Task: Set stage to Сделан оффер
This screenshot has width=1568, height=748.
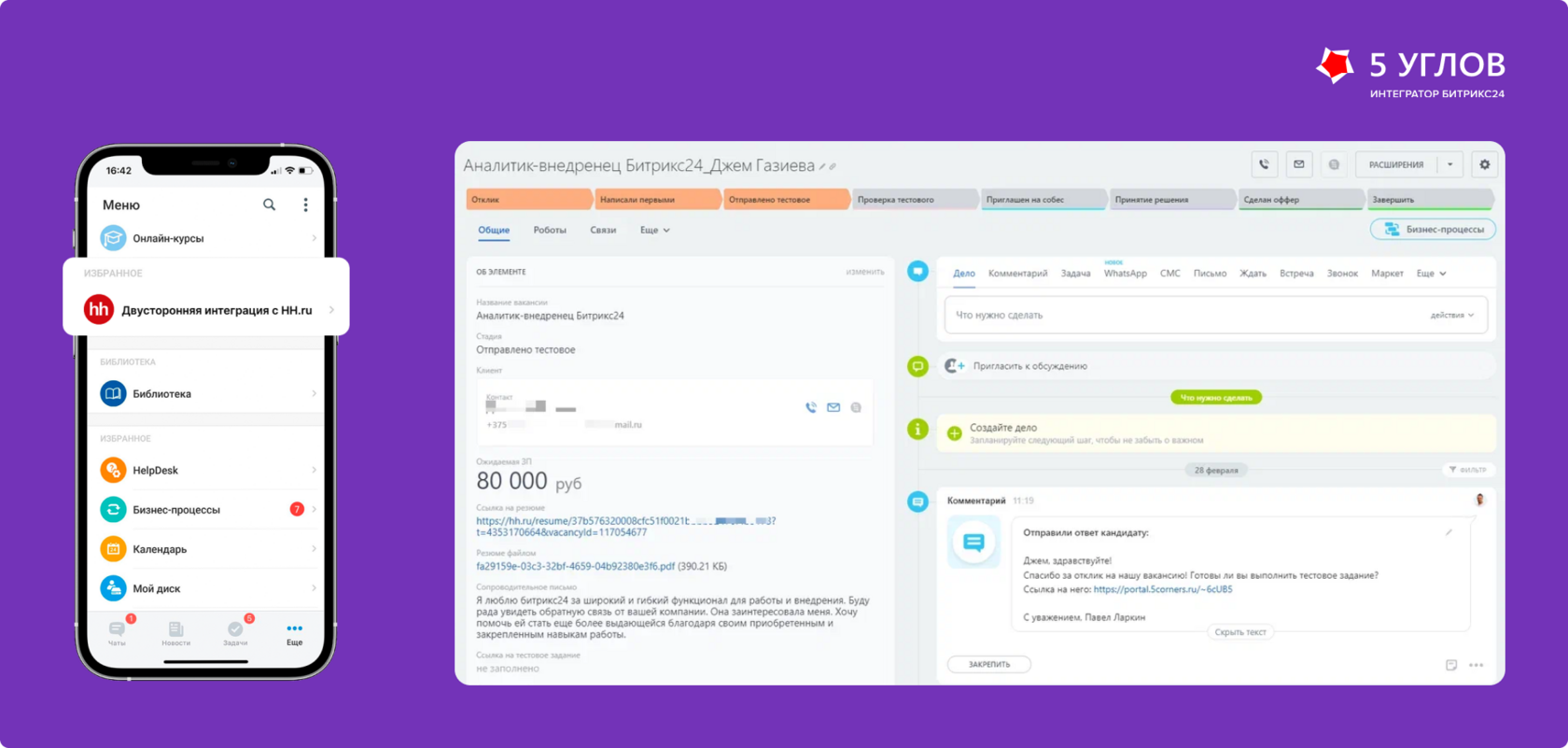Action: (x=1302, y=199)
